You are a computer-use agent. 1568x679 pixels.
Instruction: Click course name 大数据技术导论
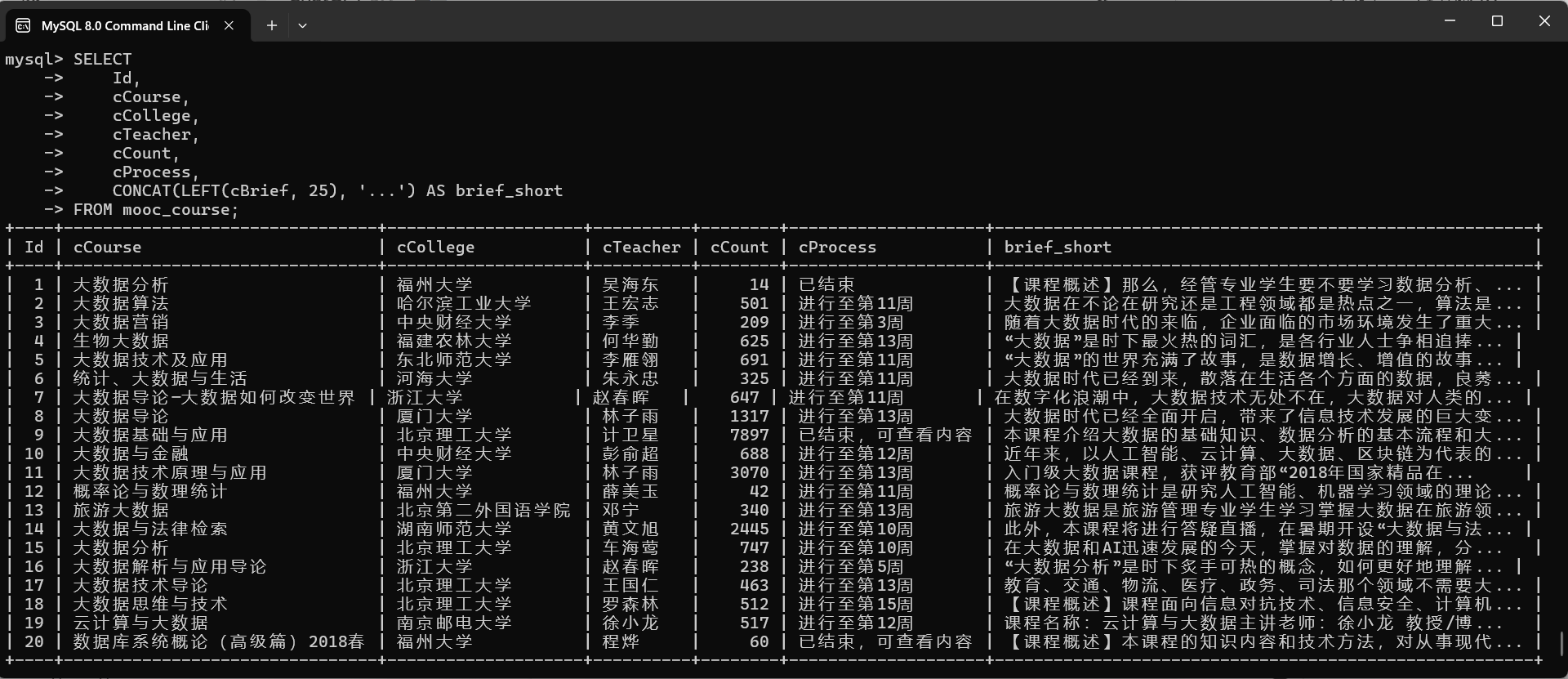140,585
